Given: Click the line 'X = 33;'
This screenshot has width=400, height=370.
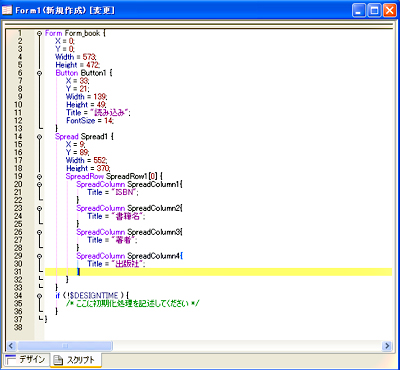Looking at the screenshot, I should pyautogui.click(x=77, y=81).
